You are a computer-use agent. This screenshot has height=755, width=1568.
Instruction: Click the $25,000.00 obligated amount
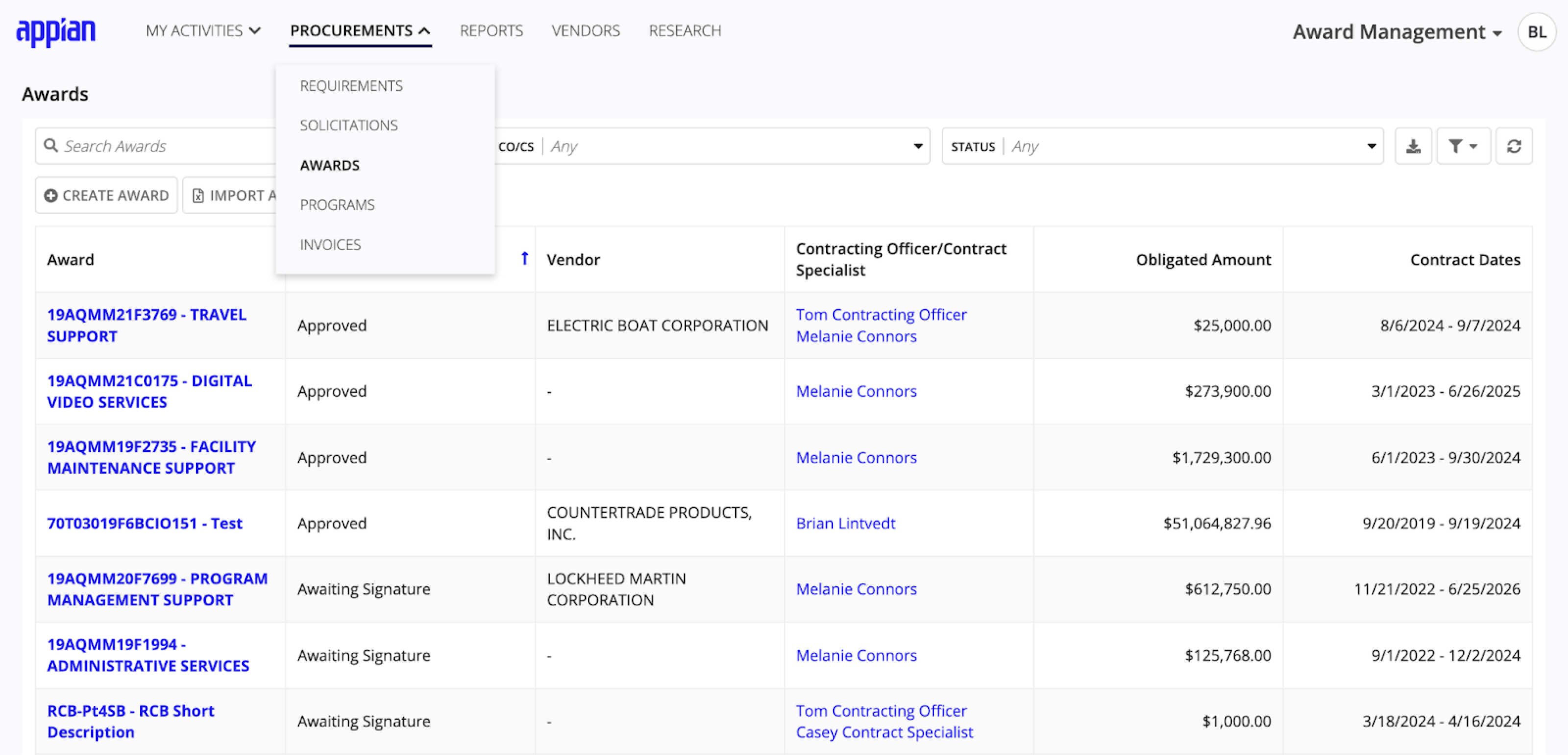click(x=1232, y=325)
